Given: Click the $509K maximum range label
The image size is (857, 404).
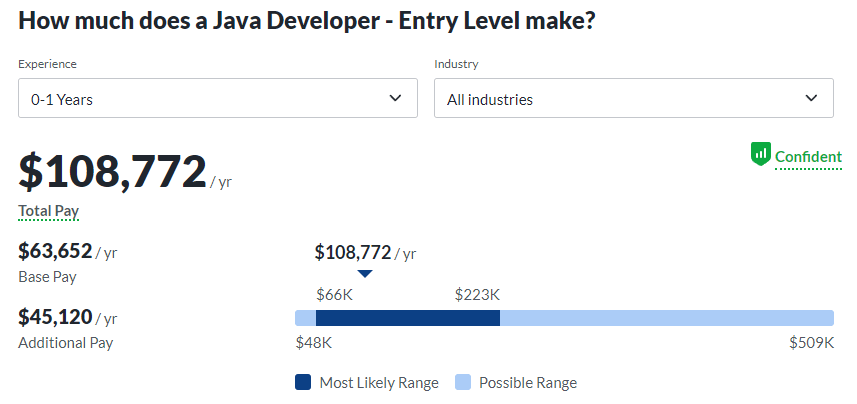Looking at the screenshot, I should [811, 343].
